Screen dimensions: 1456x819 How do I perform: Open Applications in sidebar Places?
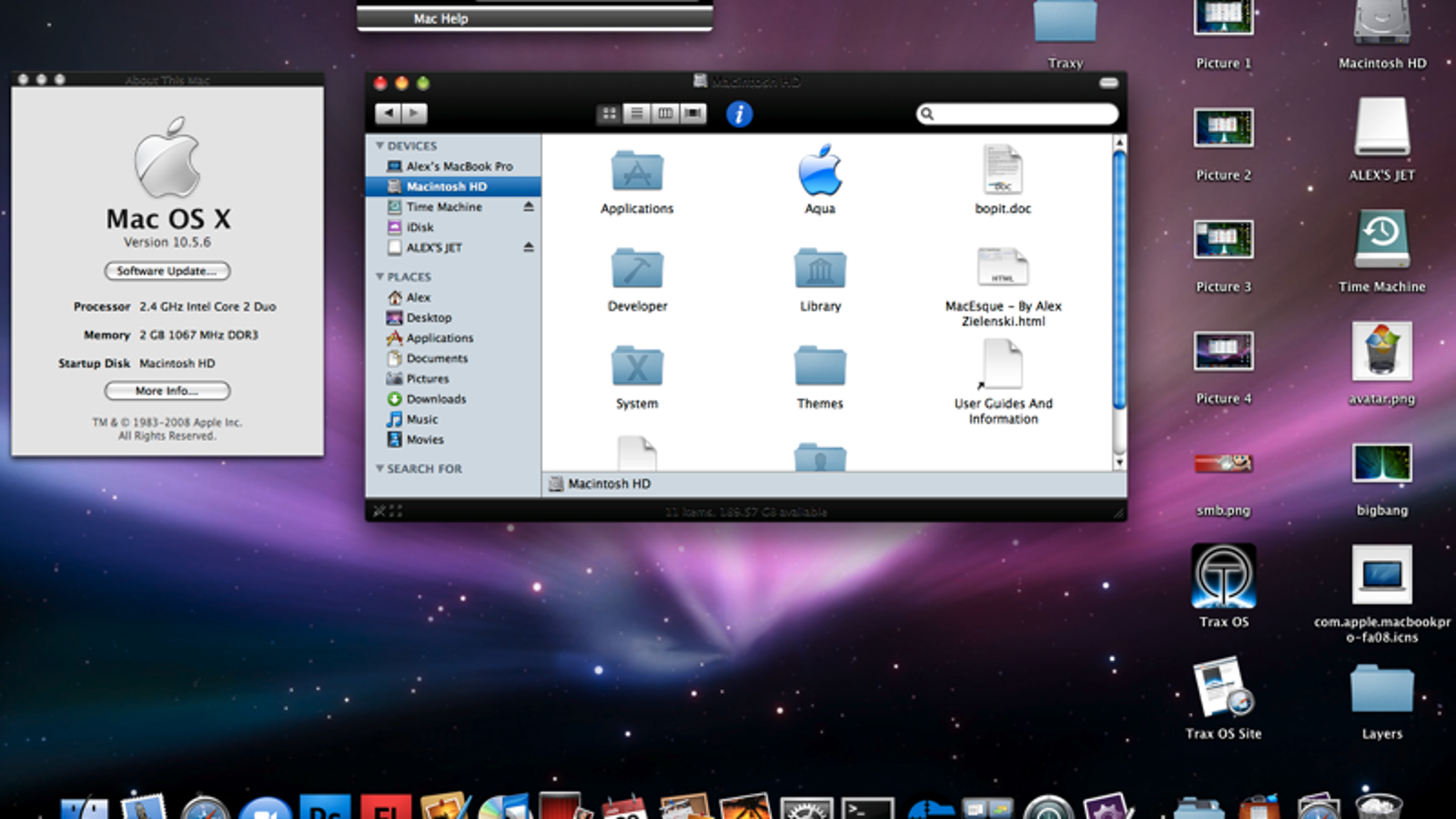point(453,338)
